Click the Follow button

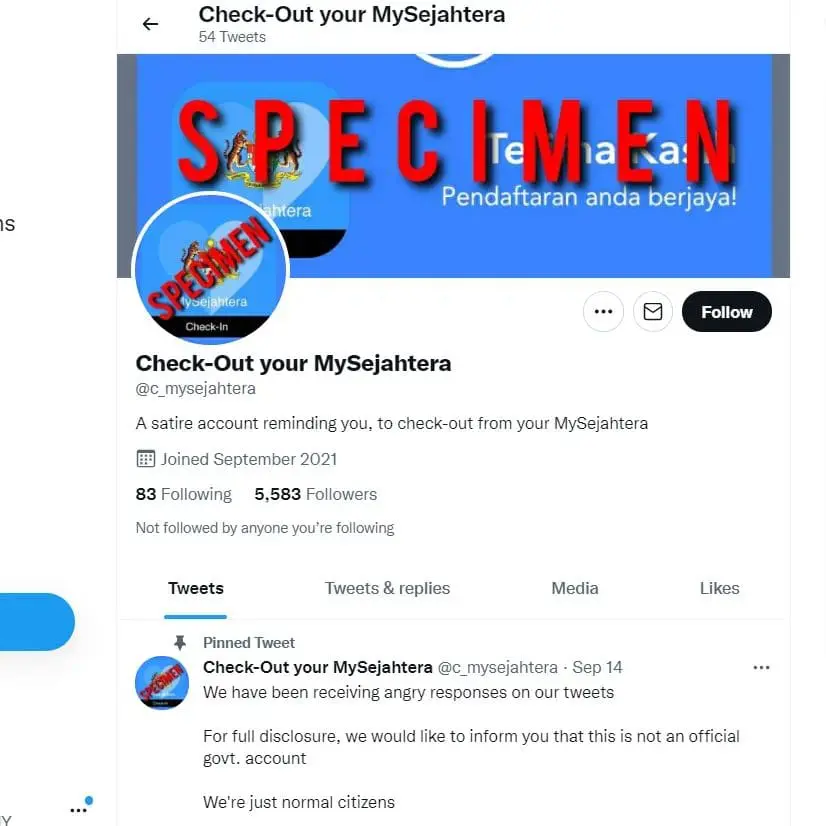point(726,311)
